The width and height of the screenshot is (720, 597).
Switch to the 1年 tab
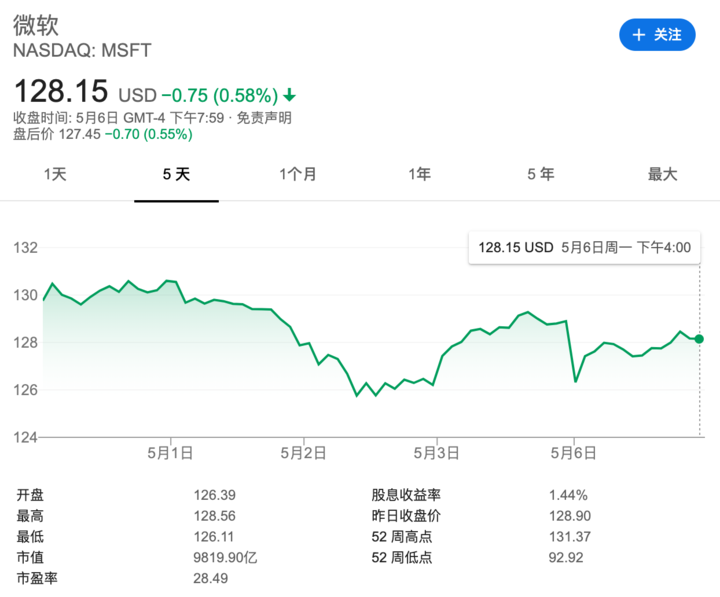pos(420,175)
